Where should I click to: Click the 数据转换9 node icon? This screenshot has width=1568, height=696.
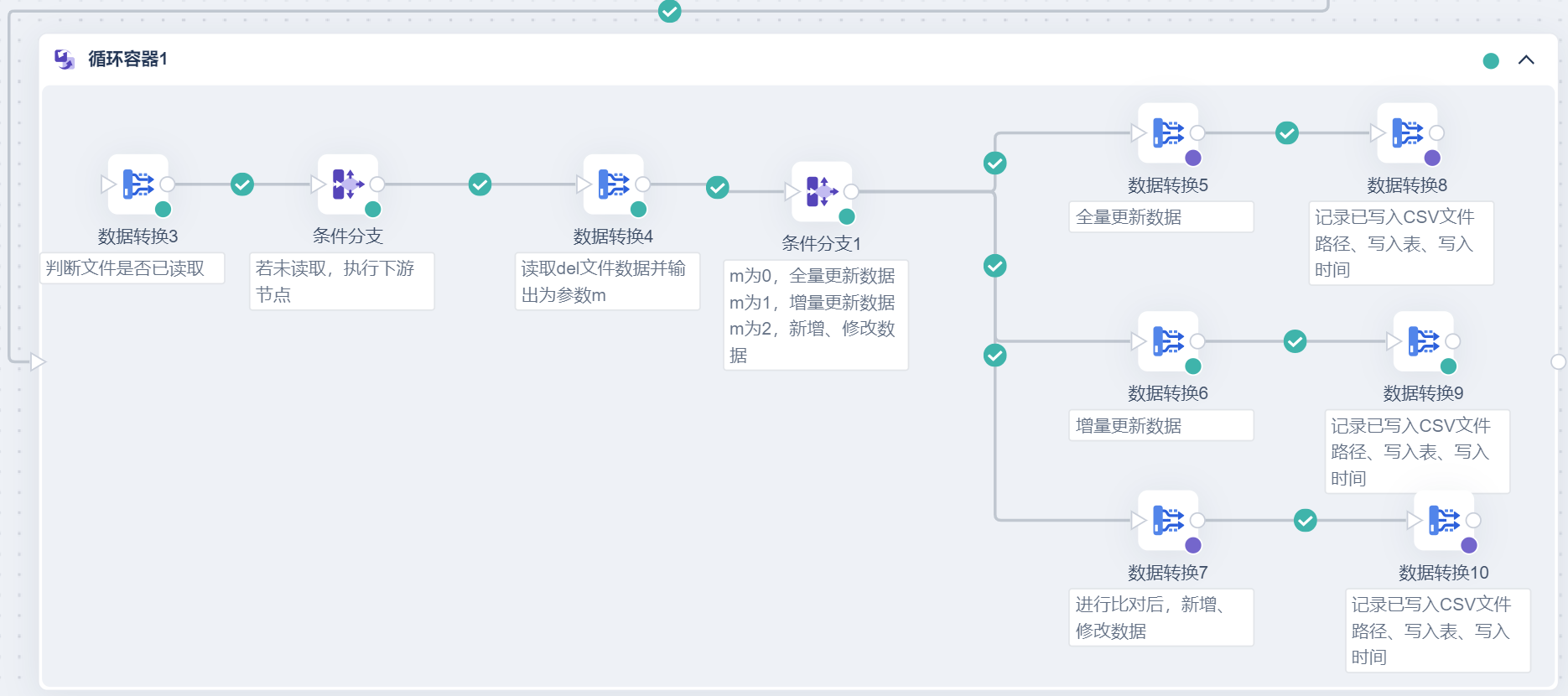pos(1423,341)
